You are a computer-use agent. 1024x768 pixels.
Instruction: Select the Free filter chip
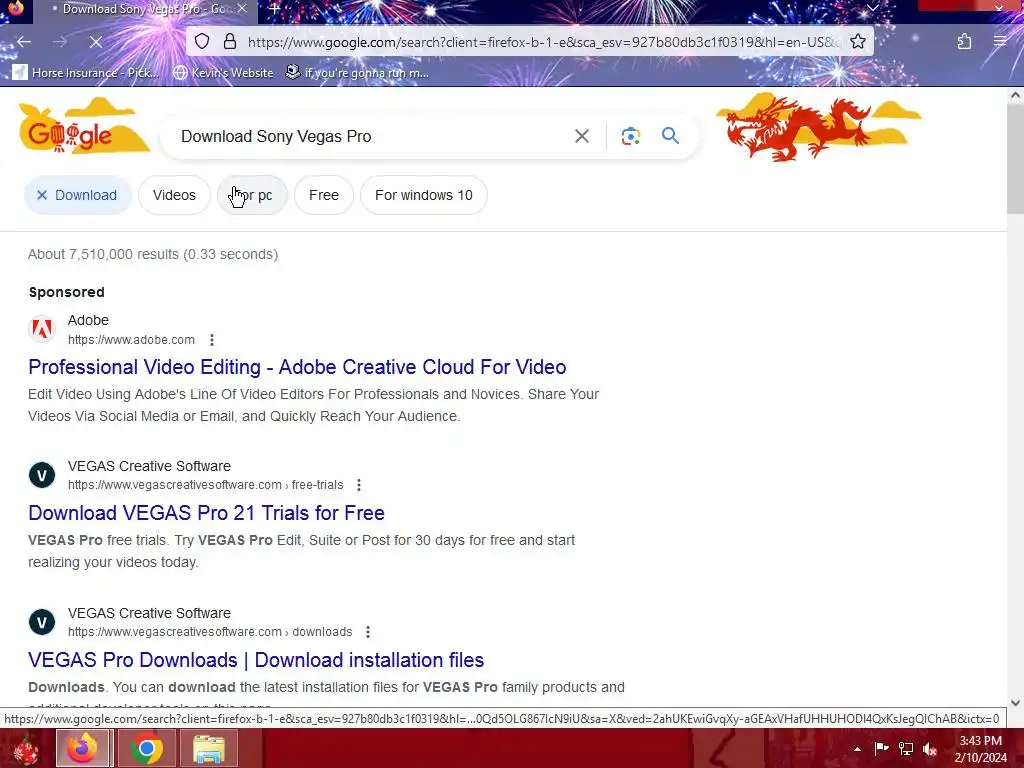click(324, 195)
